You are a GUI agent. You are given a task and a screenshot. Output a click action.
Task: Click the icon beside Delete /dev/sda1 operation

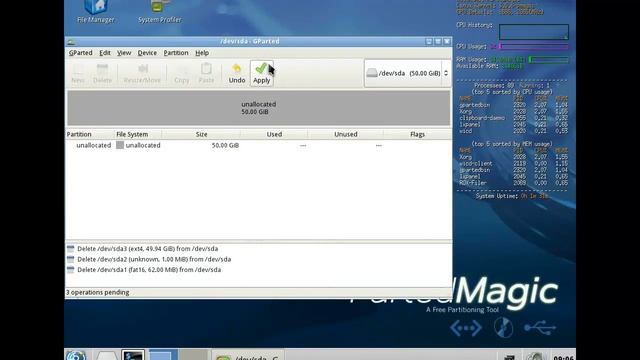(71, 270)
